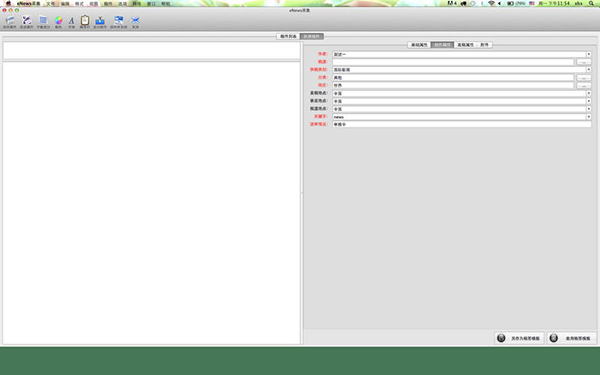Expand the 关键字 dropdown arrow with 'news'
Screen dimensions: 600x375
coord(589,117)
